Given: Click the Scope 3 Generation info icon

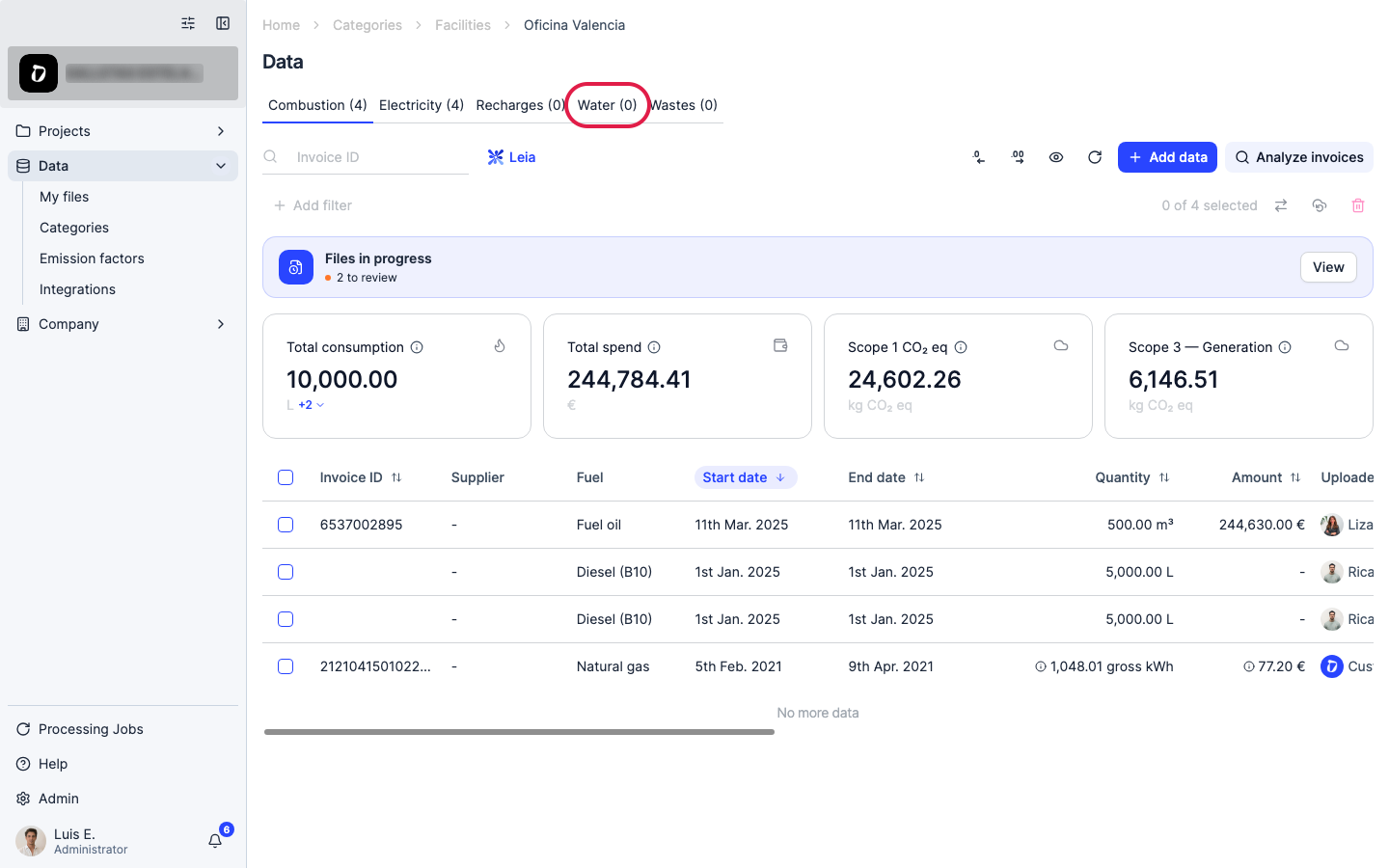Looking at the screenshot, I should click(x=1285, y=347).
